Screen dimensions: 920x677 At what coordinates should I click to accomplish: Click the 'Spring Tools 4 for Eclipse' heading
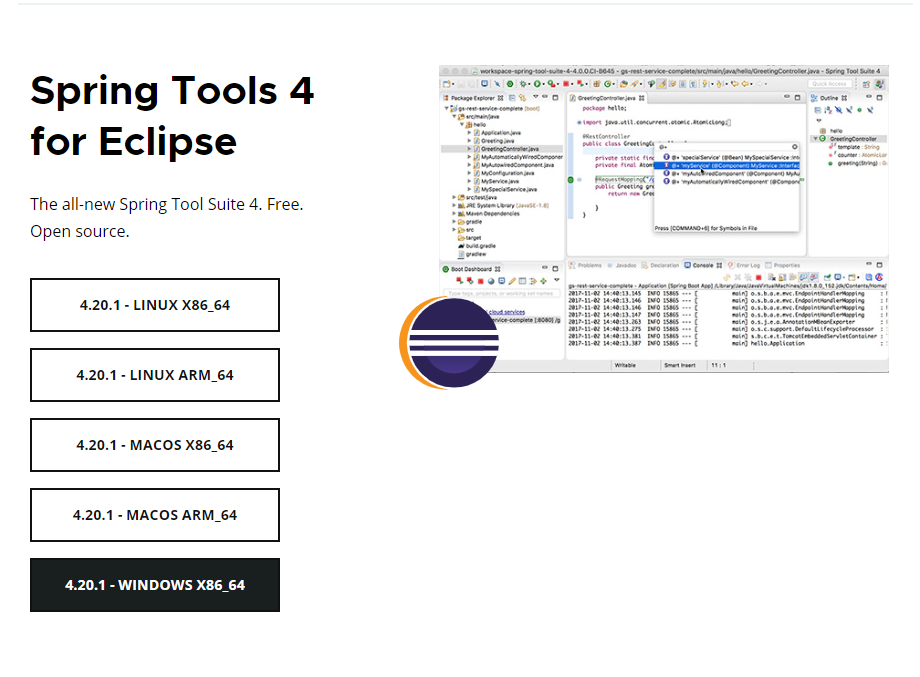pyautogui.click(x=172, y=116)
